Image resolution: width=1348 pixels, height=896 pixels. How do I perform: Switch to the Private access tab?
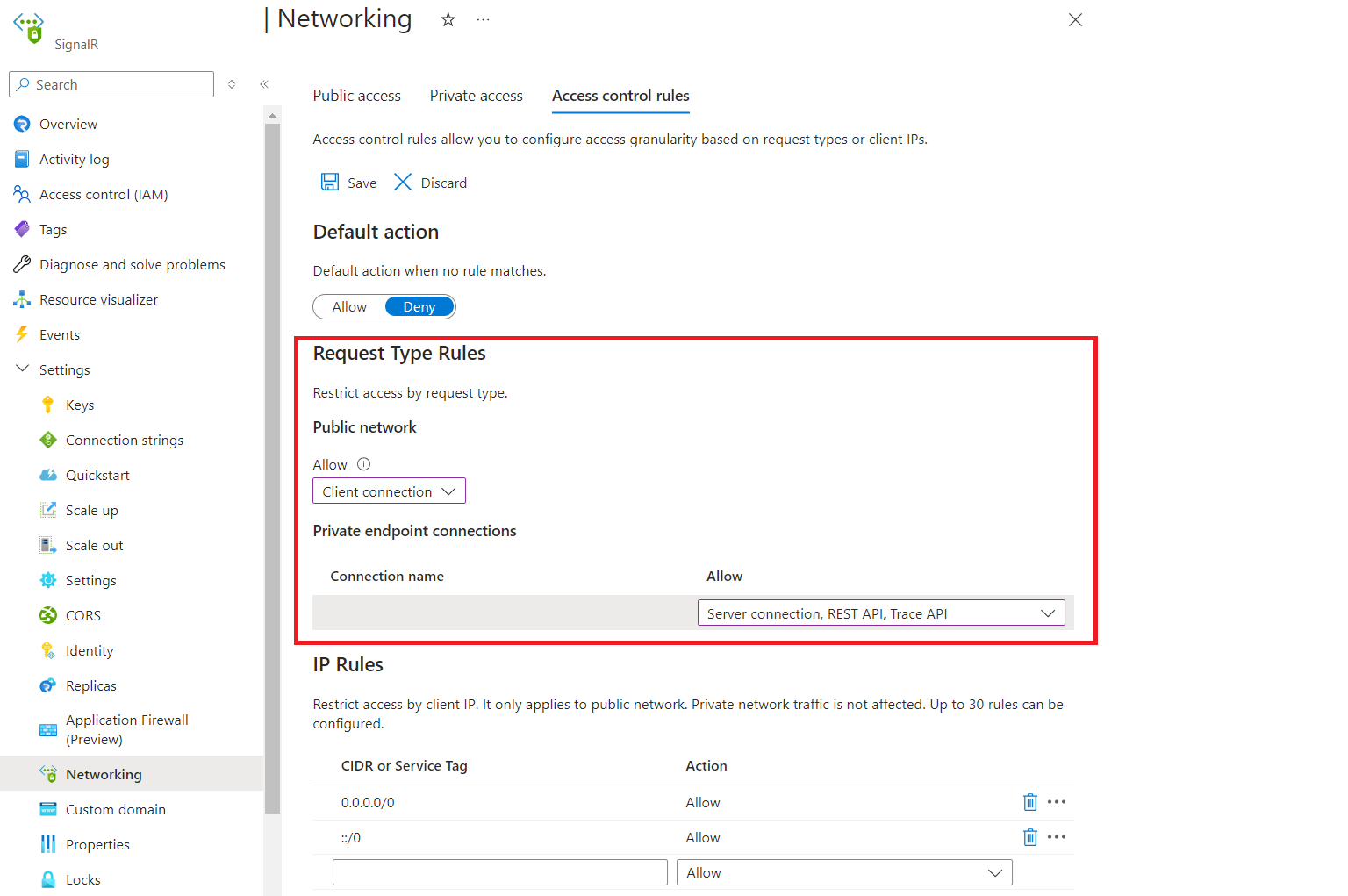[x=476, y=96]
